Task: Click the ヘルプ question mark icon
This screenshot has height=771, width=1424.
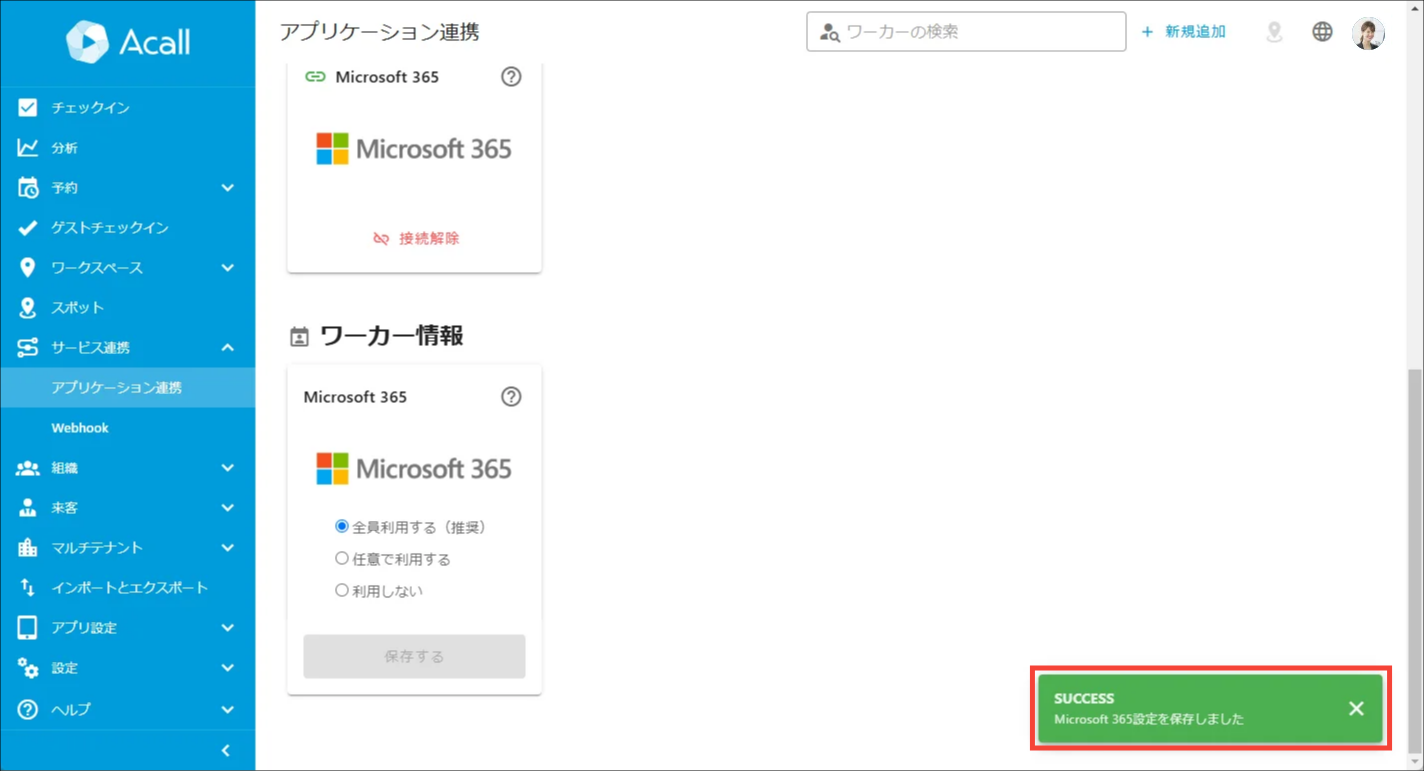Action: click(28, 709)
